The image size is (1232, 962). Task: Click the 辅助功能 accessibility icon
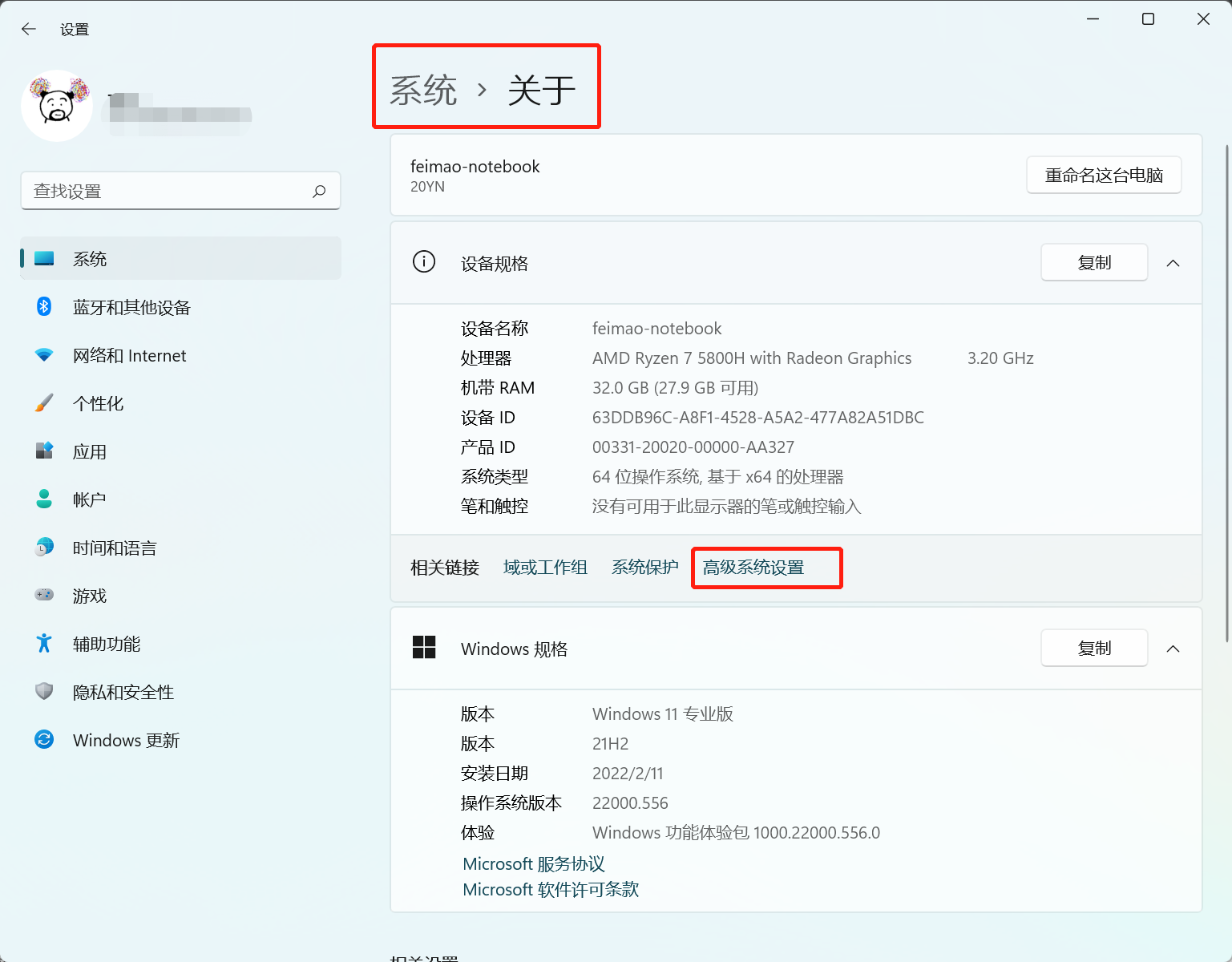[x=44, y=643]
